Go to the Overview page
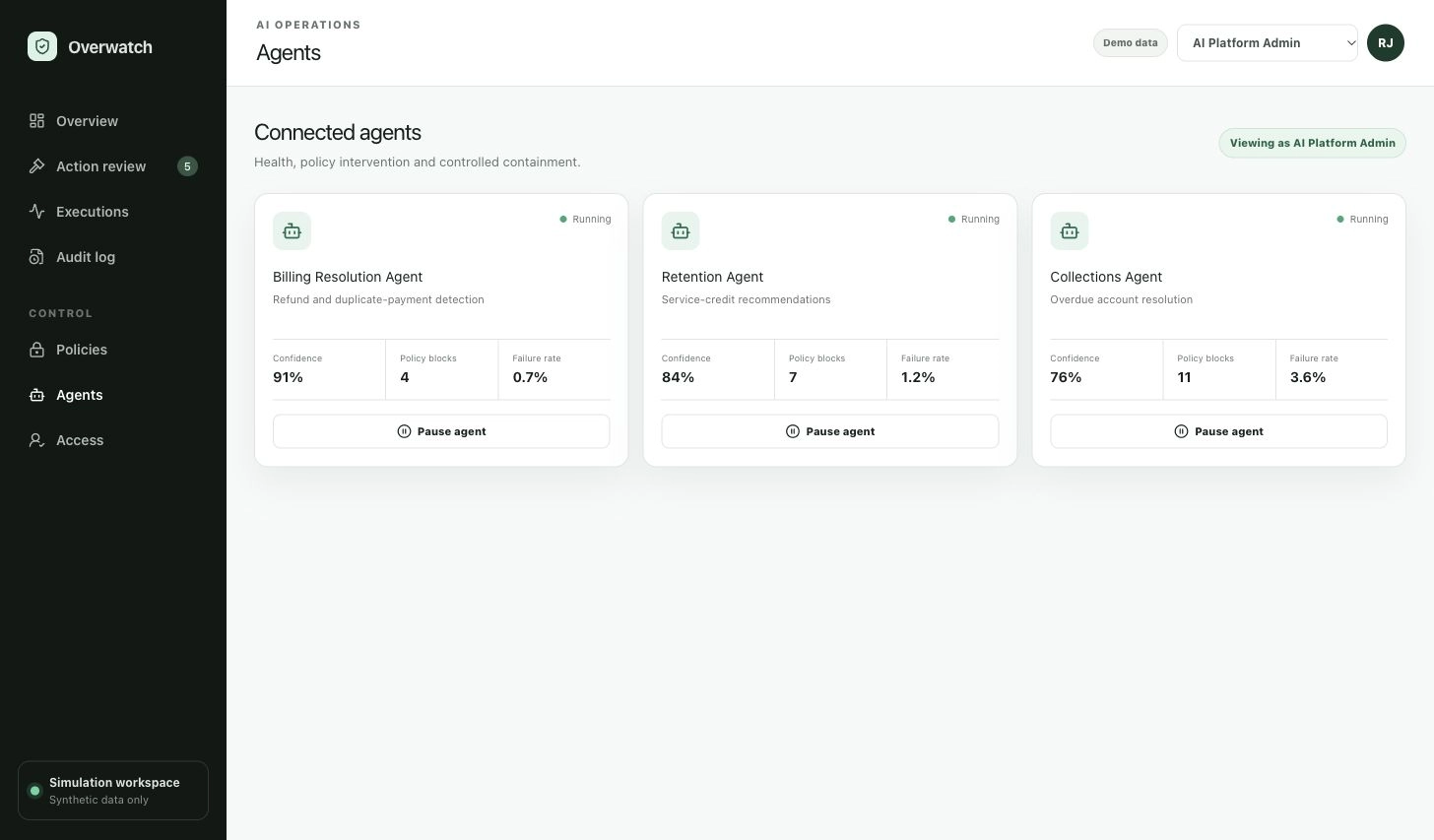The image size is (1434, 840). pos(113,121)
